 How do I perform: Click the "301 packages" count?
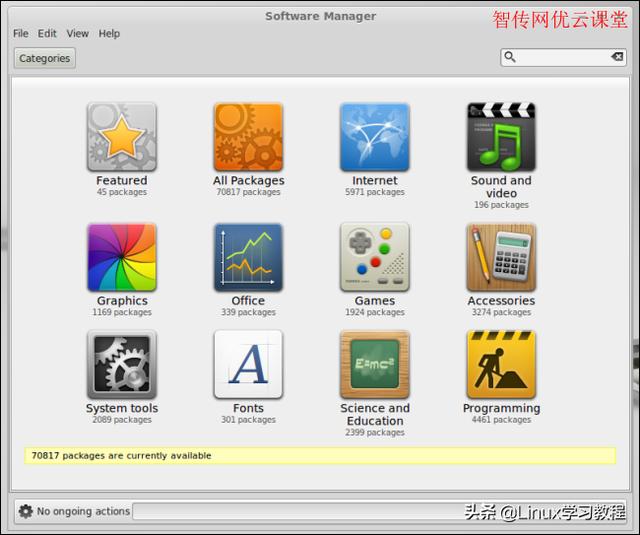click(x=248, y=420)
